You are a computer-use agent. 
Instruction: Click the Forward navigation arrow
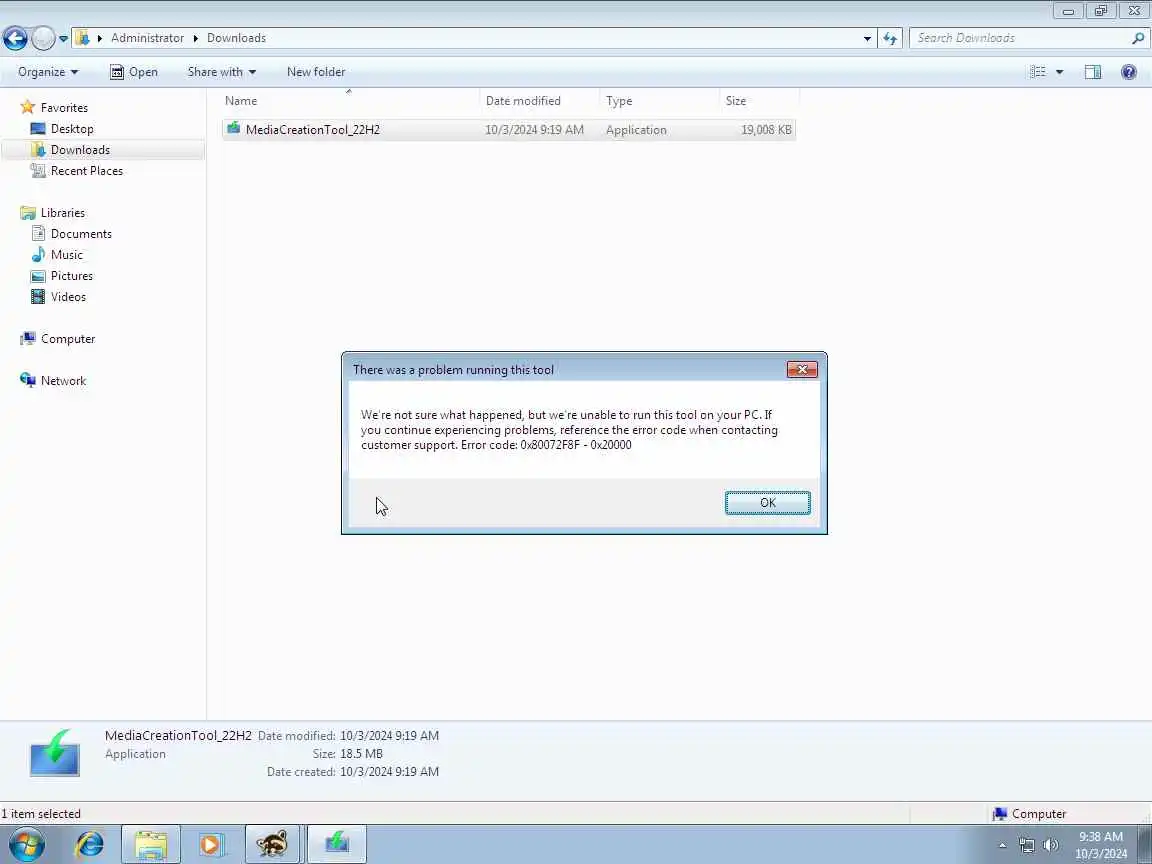pyautogui.click(x=43, y=38)
